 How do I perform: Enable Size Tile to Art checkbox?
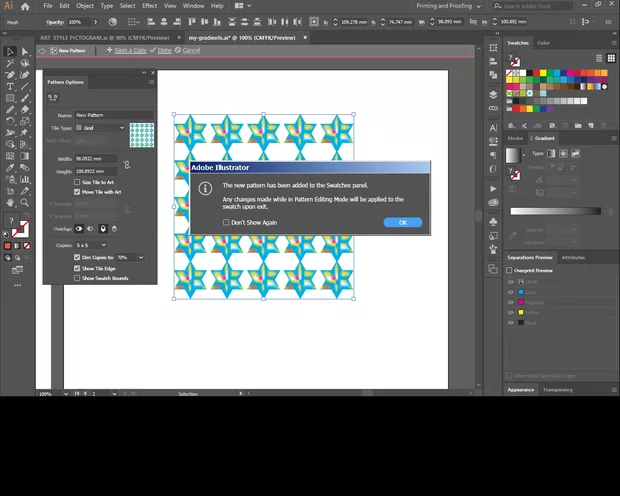[x=77, y=182]
